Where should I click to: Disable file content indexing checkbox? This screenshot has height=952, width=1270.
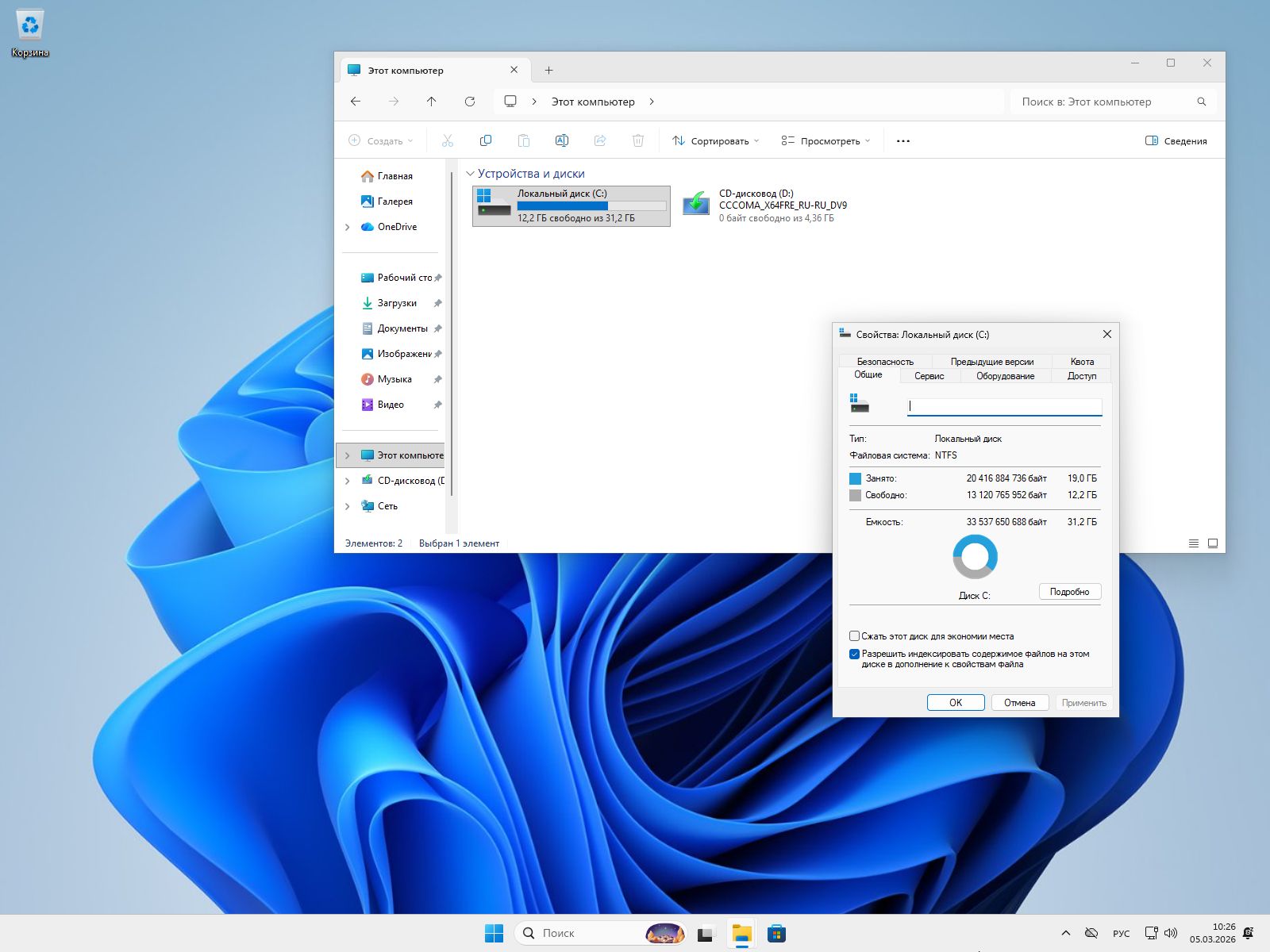coord(855,654)
